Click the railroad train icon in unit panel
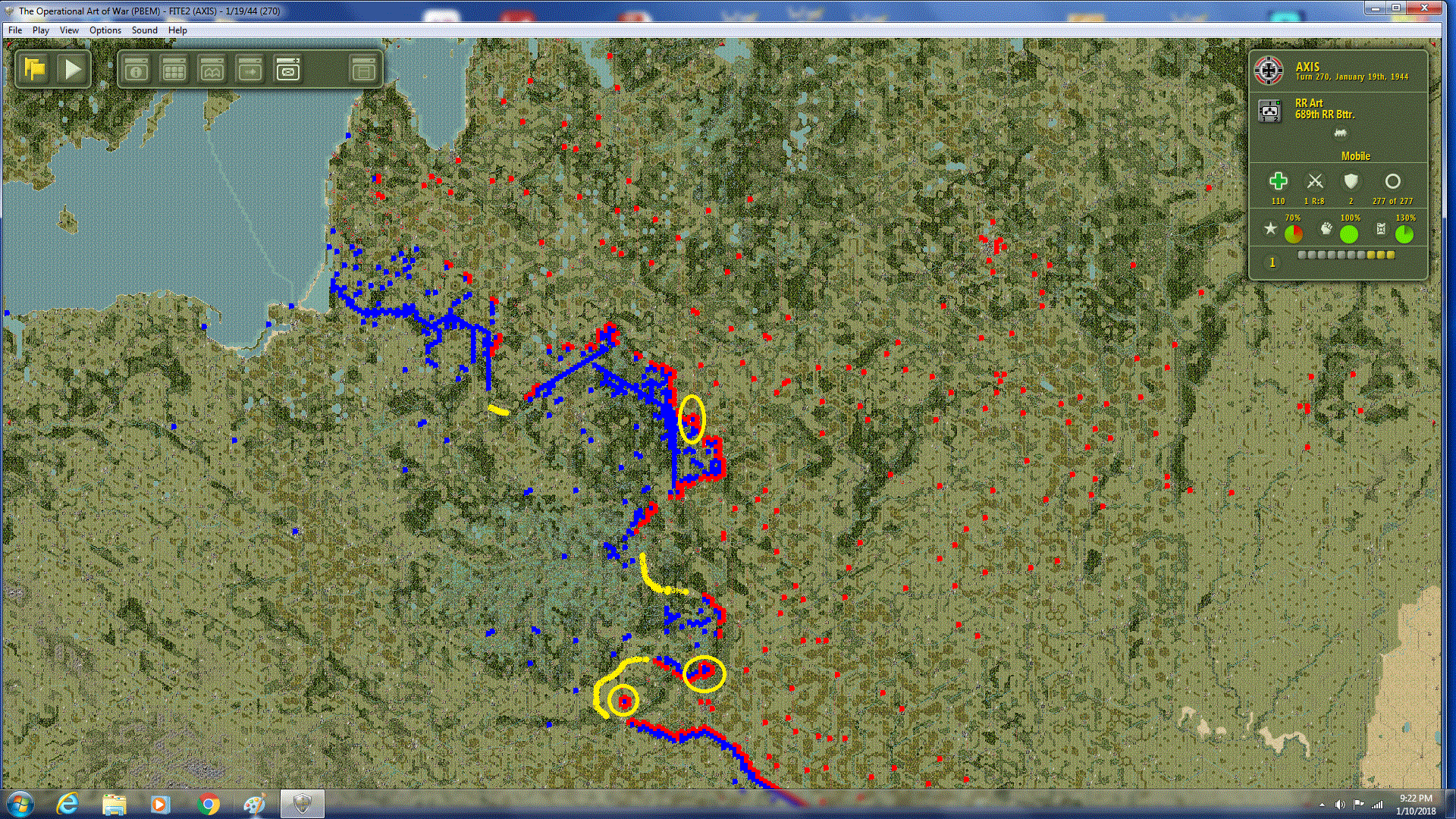 [1340, 133]
